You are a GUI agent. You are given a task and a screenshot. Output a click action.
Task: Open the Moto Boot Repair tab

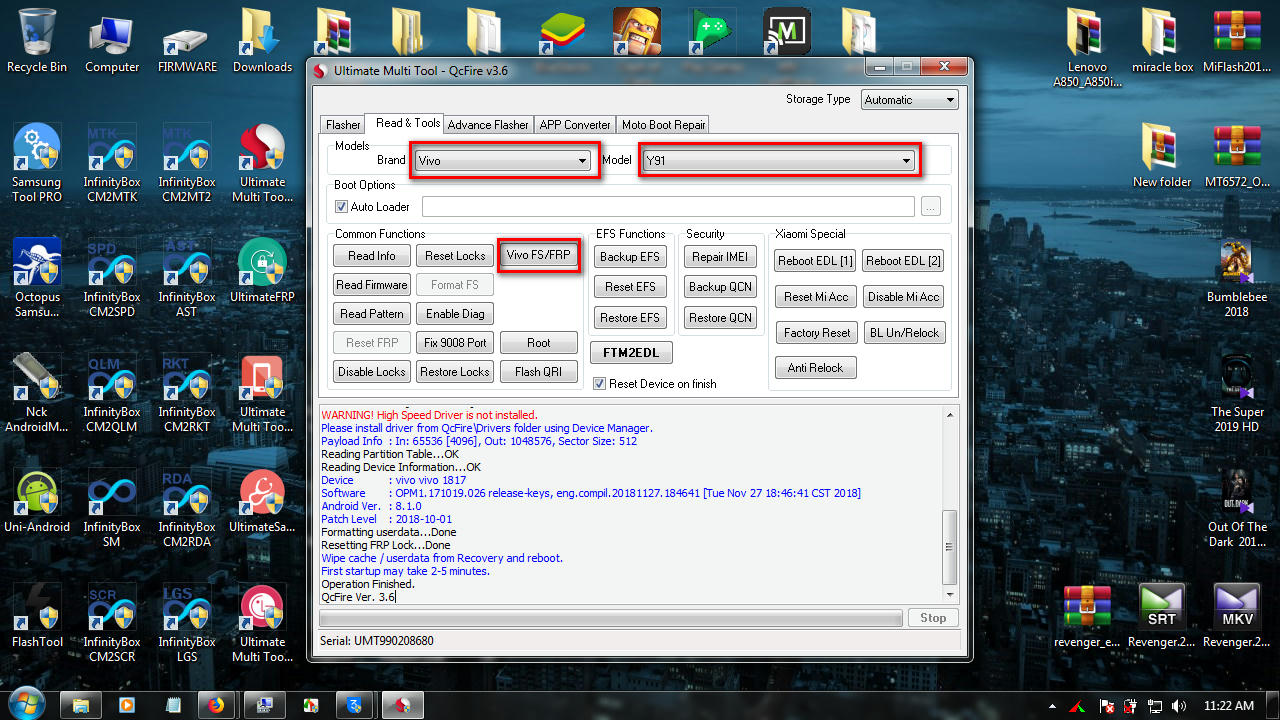(x=664, y=125)
